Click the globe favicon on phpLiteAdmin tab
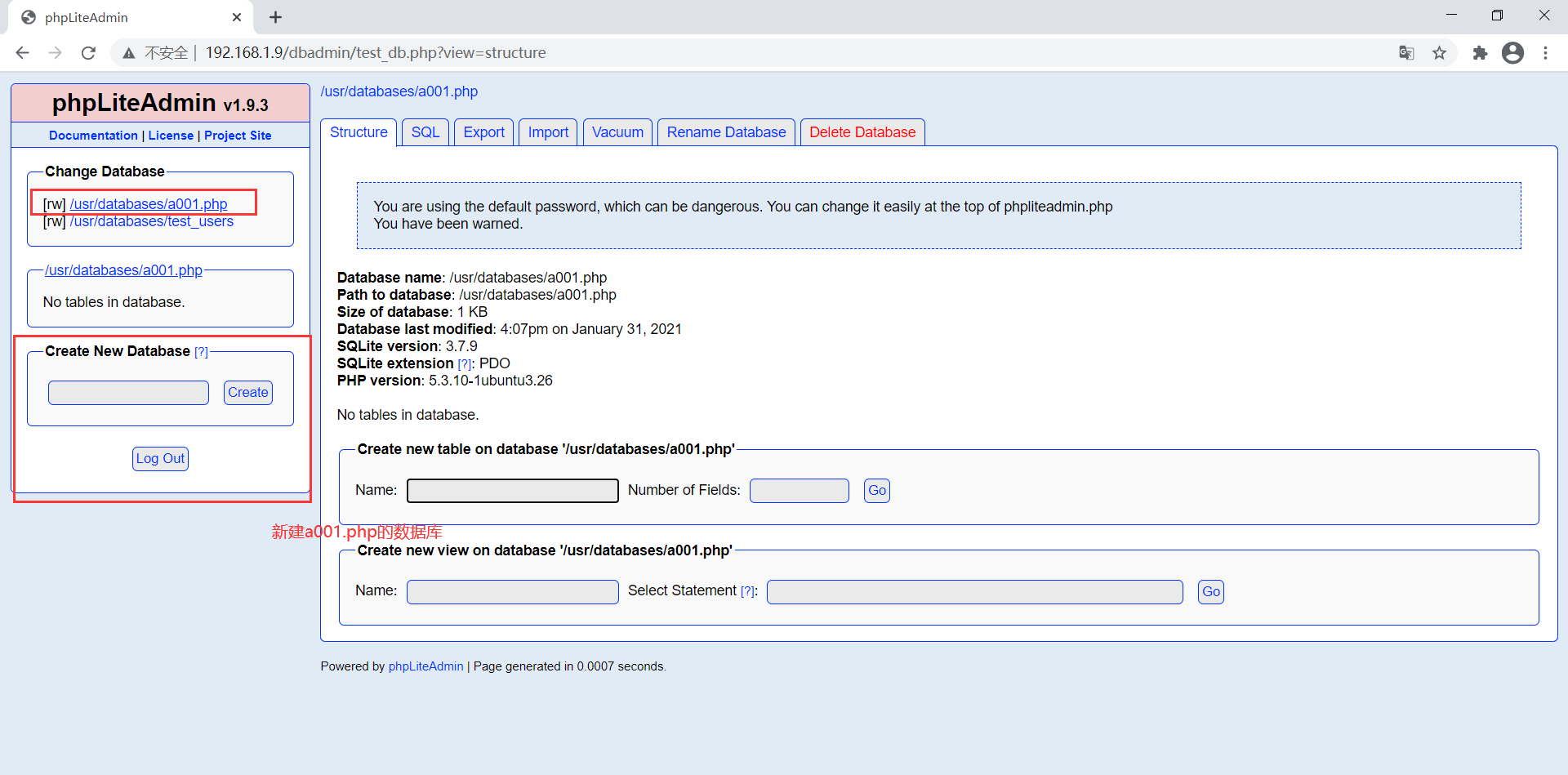Screen dimensions: 1568x775 tap(29, 17)
